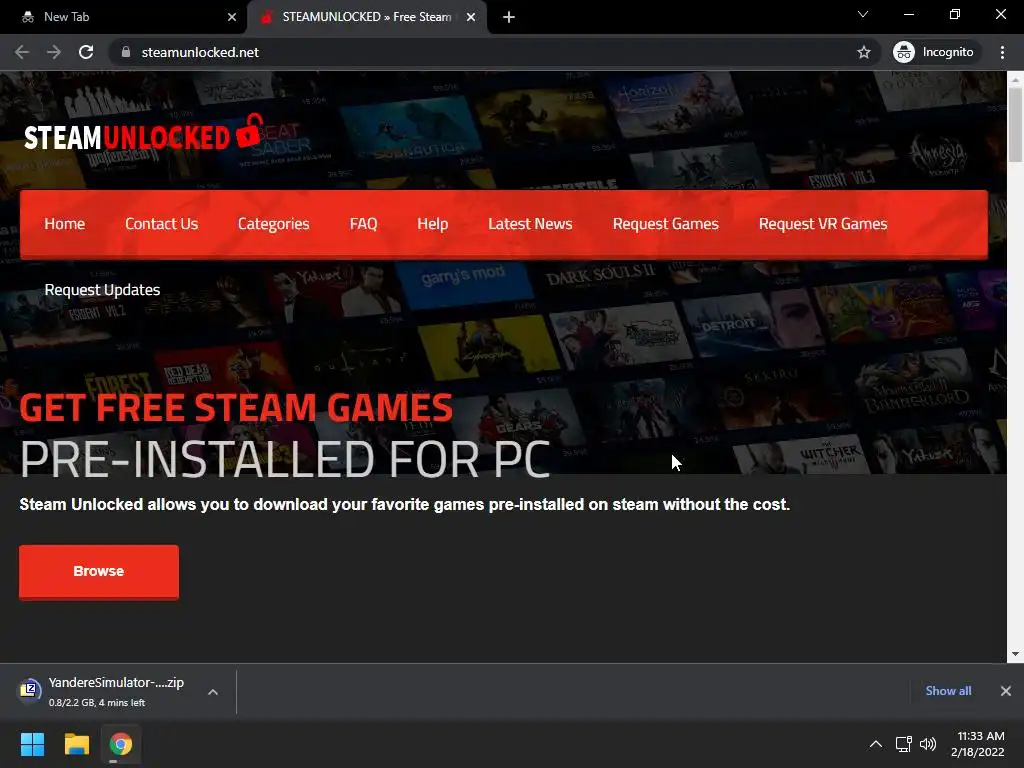Open the Help menu item
The image size is (1024, 768).
(432, 224)
